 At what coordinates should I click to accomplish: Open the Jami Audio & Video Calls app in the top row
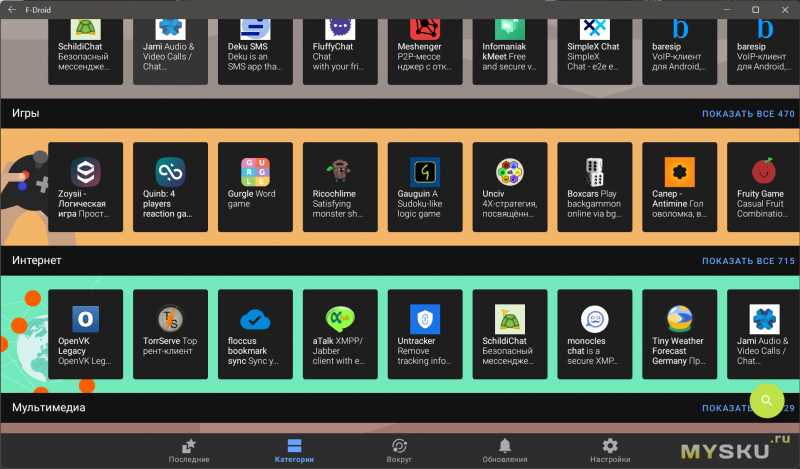click(170, 52)
